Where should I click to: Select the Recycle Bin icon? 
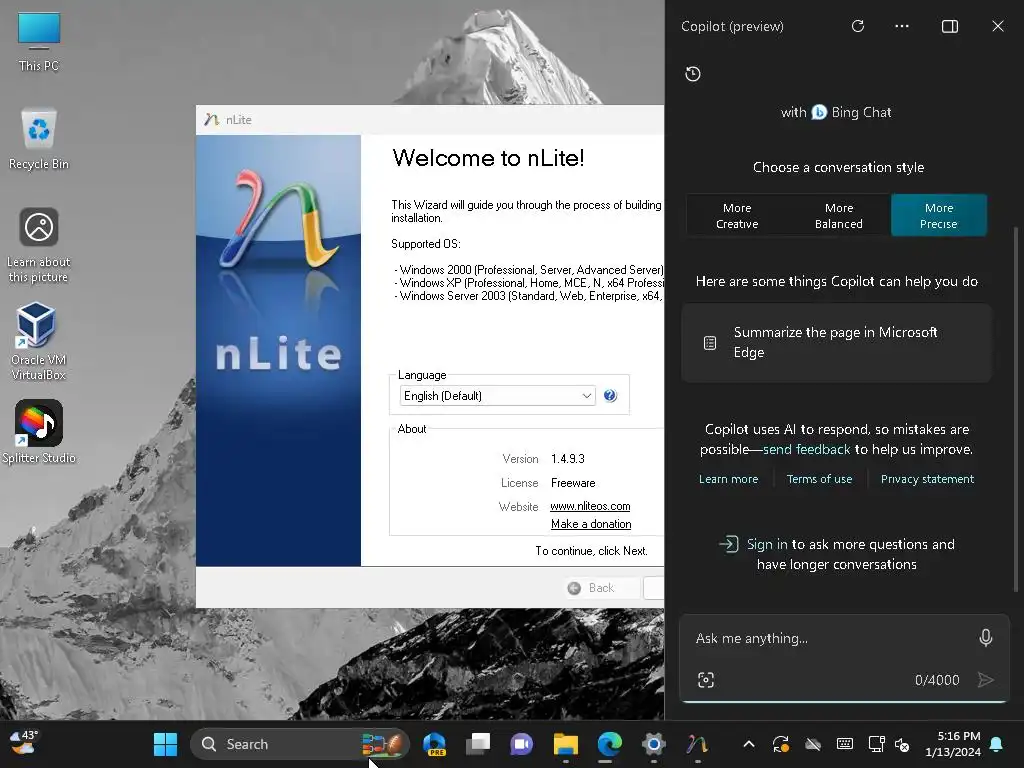[x=39, y=139]
